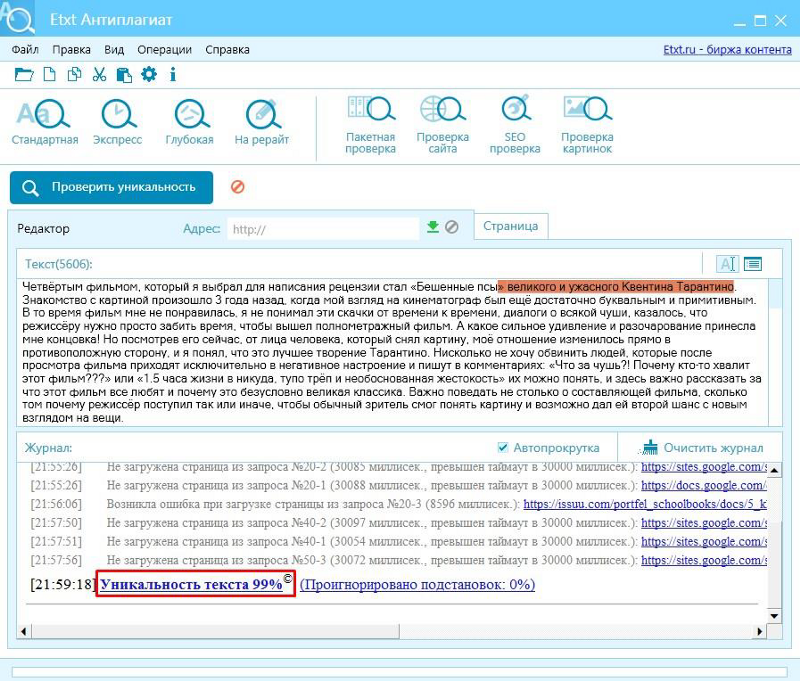Run the Экспресс check
The image size is (800, 681).
(118, 122)
